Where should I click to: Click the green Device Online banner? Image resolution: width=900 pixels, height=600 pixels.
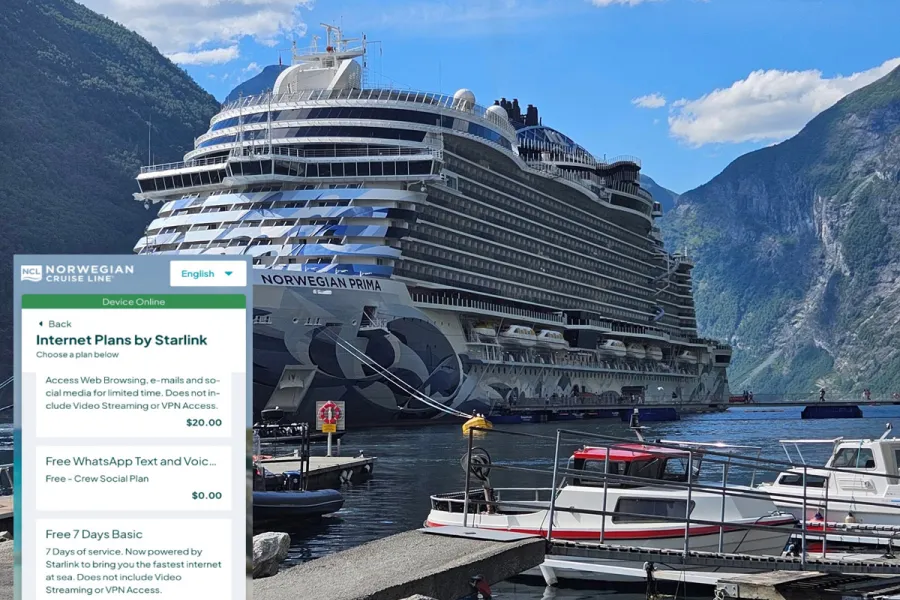pyautogui.click(x=134, y=301)
